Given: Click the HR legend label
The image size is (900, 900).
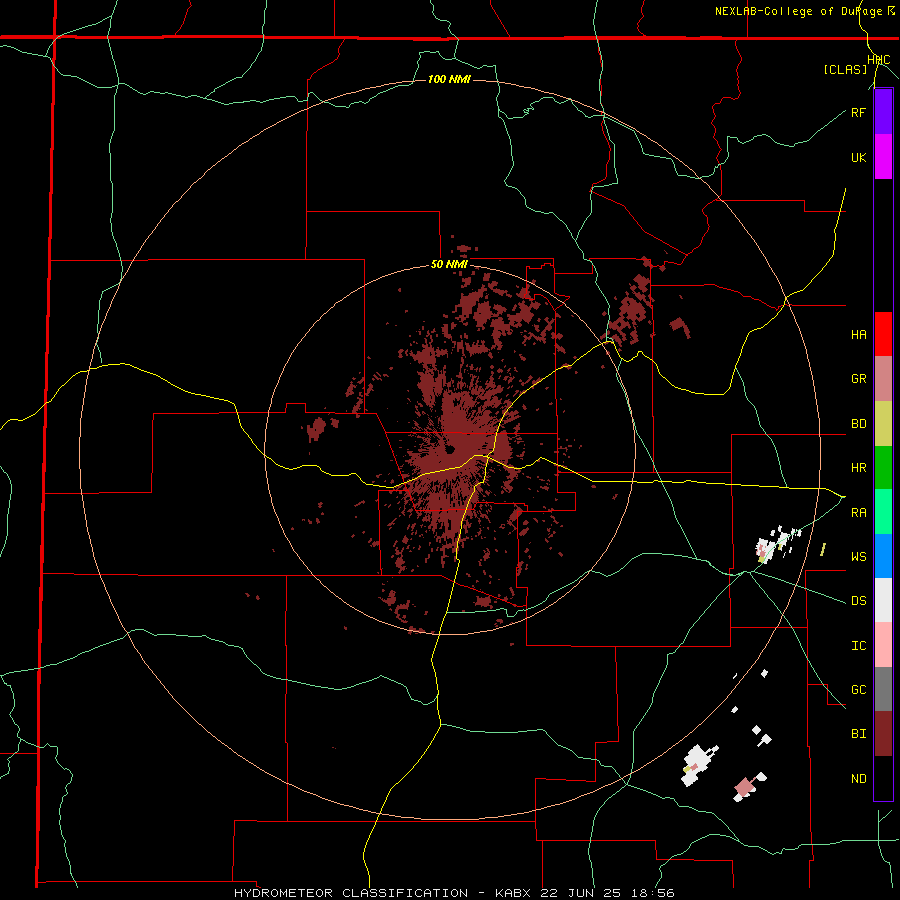Looking at the screenshot, I should pos(858,468).
